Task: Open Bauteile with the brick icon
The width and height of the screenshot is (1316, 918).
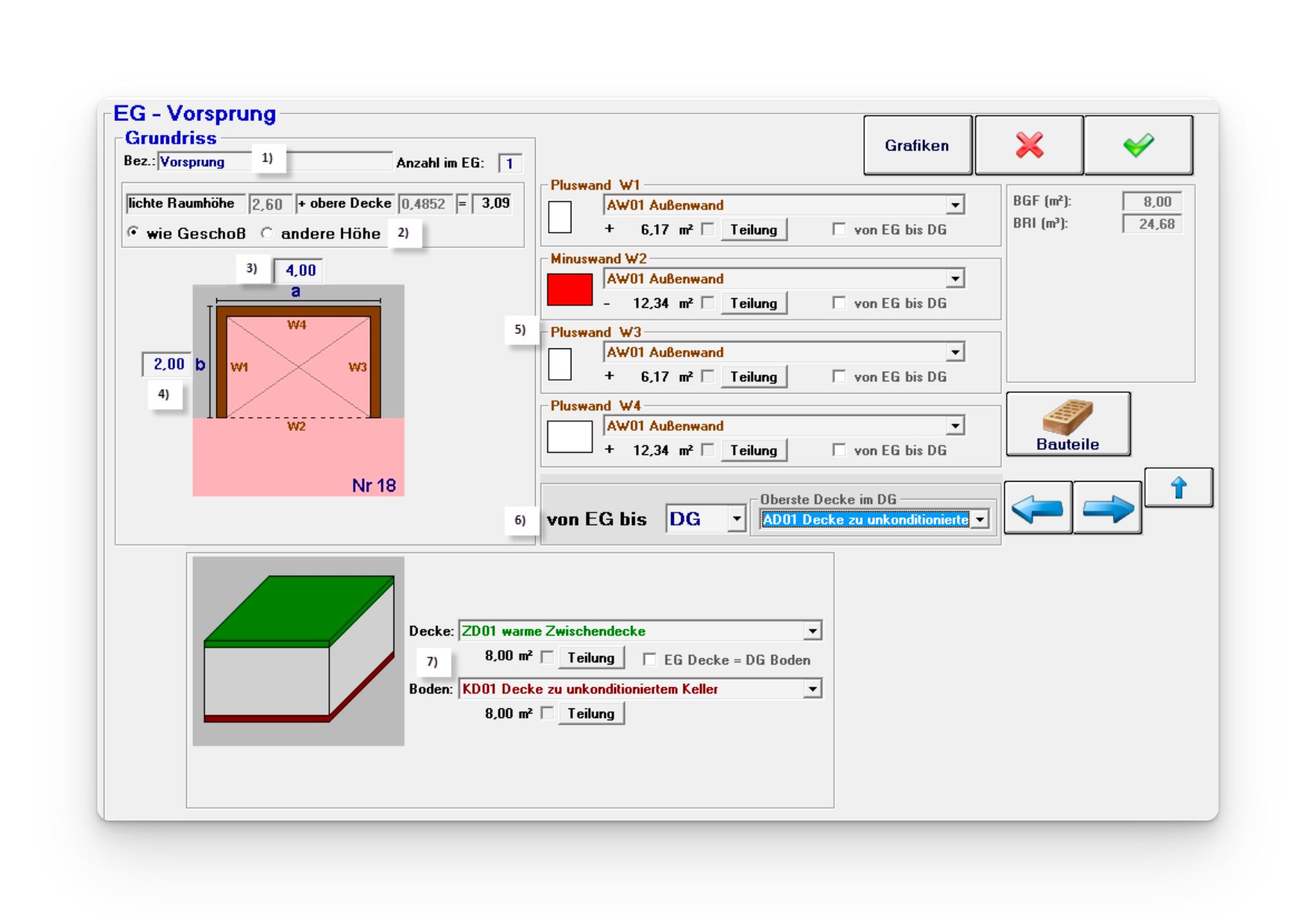Action: pos(1067,424)
